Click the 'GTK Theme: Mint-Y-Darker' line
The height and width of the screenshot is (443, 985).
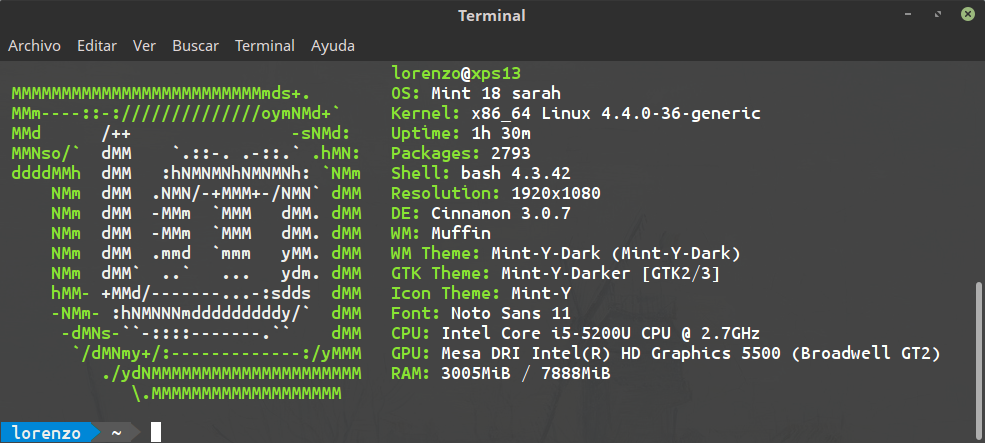tap(555, 274)
